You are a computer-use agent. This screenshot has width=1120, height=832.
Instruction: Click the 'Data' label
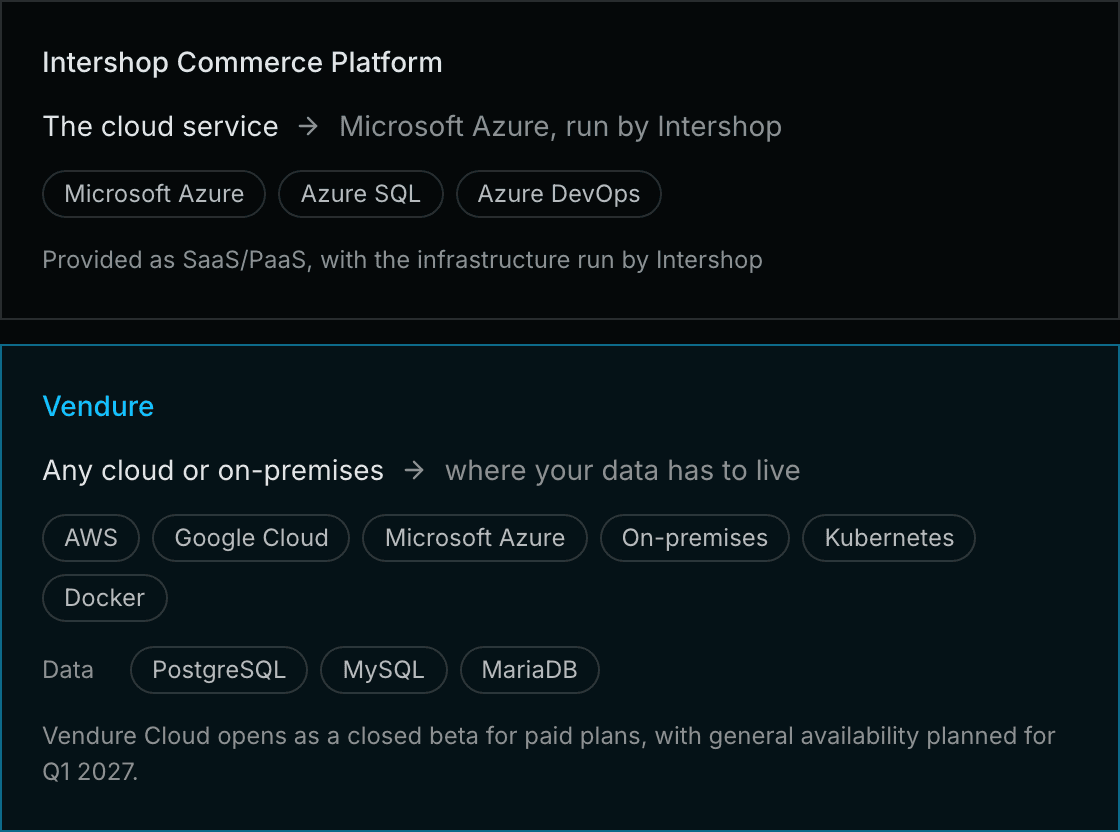68,670
